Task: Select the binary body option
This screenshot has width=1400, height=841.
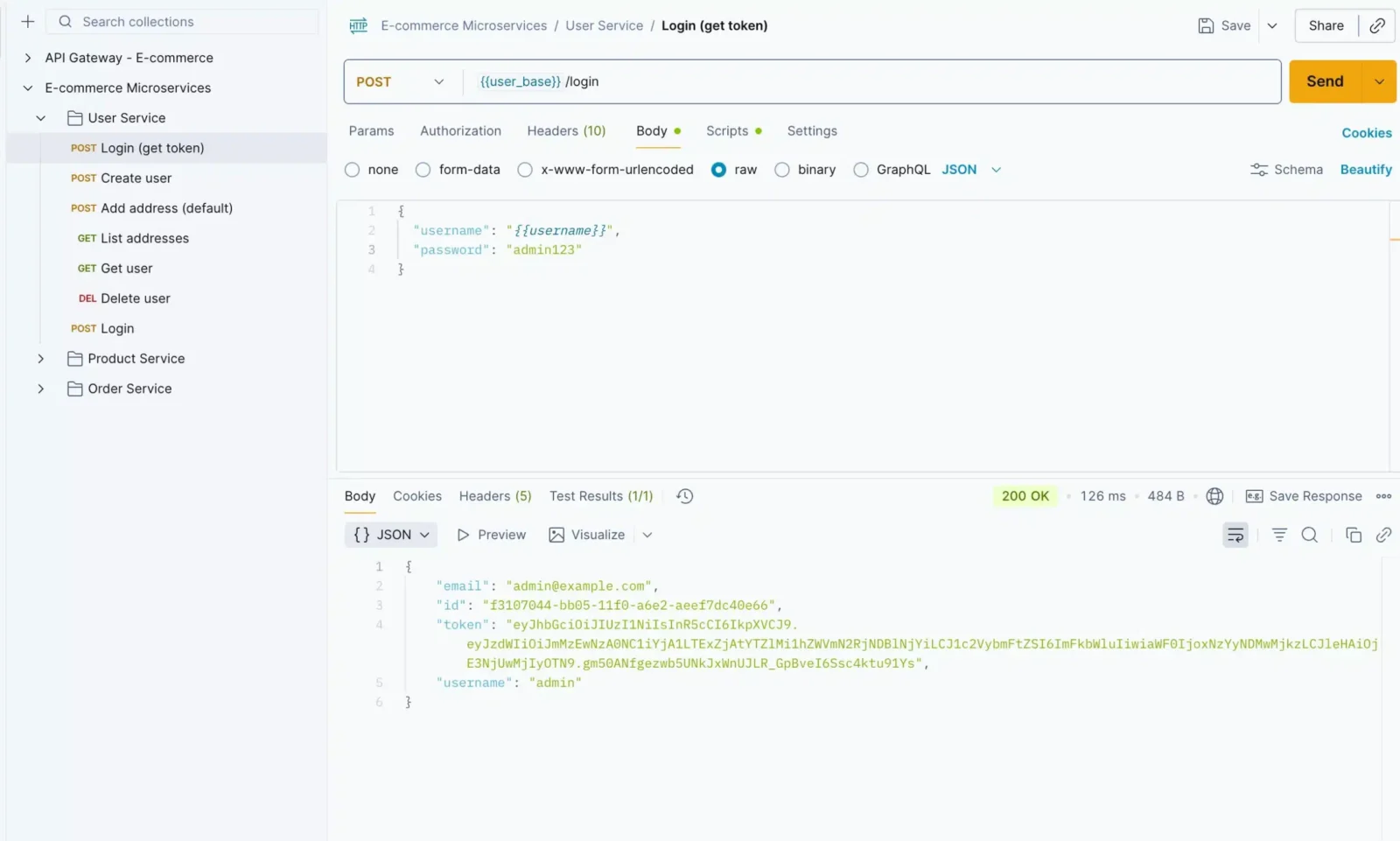Action: [782, 170]
